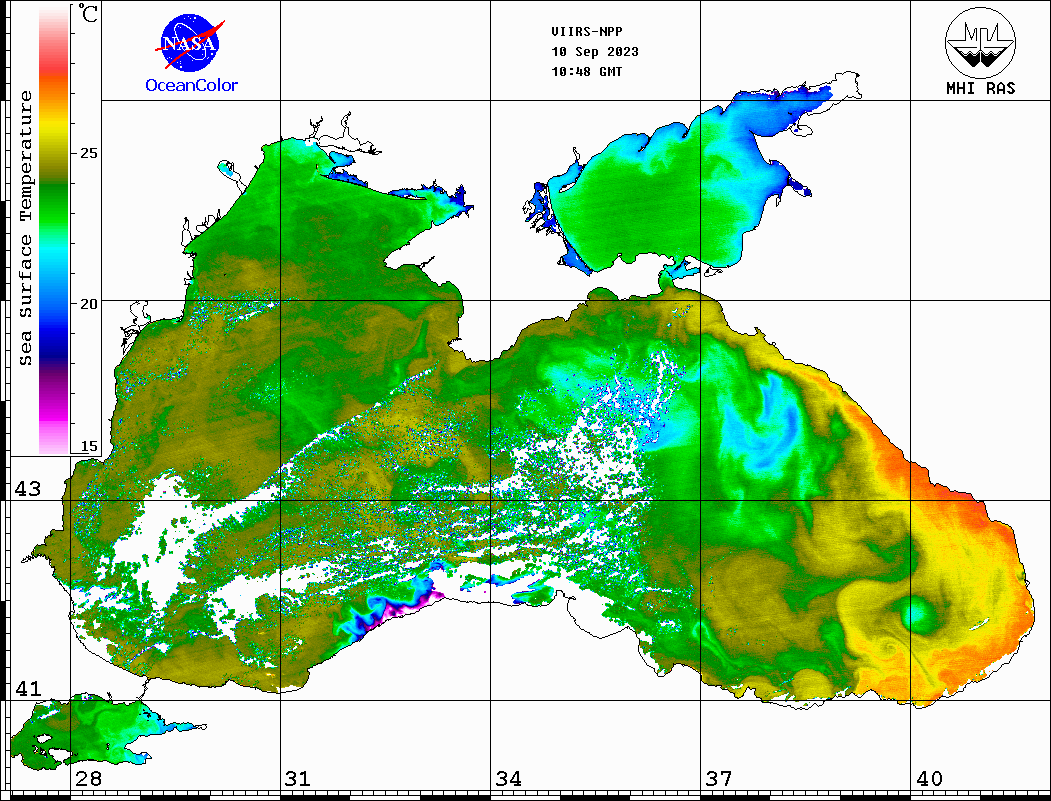Click latitude label 43
1051x801 pixels.
click(27, 489)
